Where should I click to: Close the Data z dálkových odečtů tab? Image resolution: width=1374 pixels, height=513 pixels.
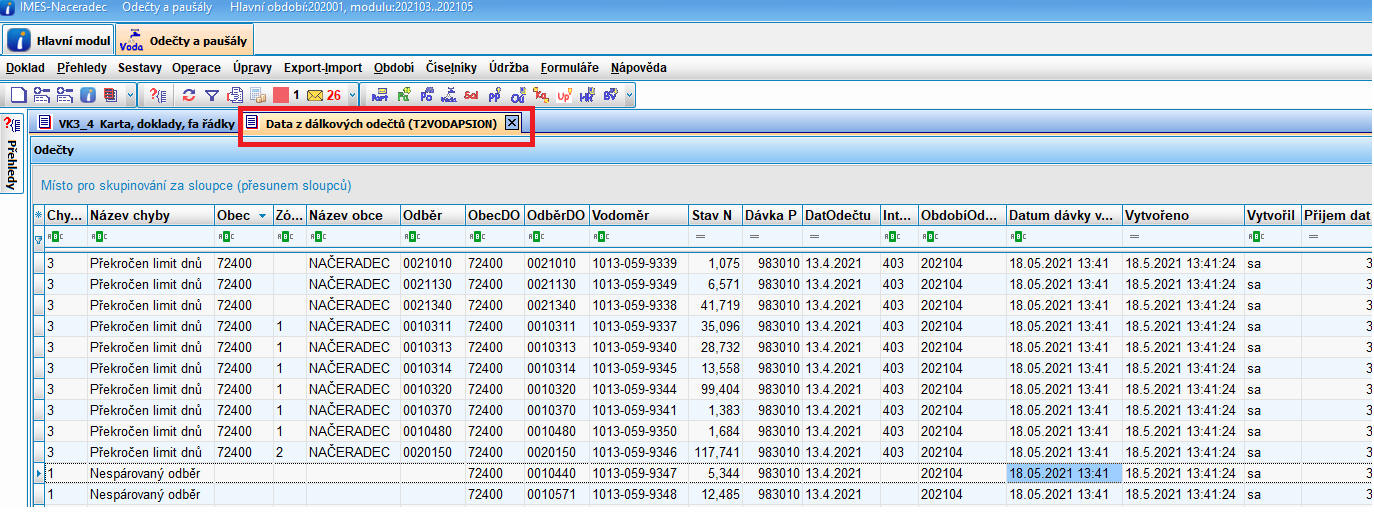coord(511,123)
